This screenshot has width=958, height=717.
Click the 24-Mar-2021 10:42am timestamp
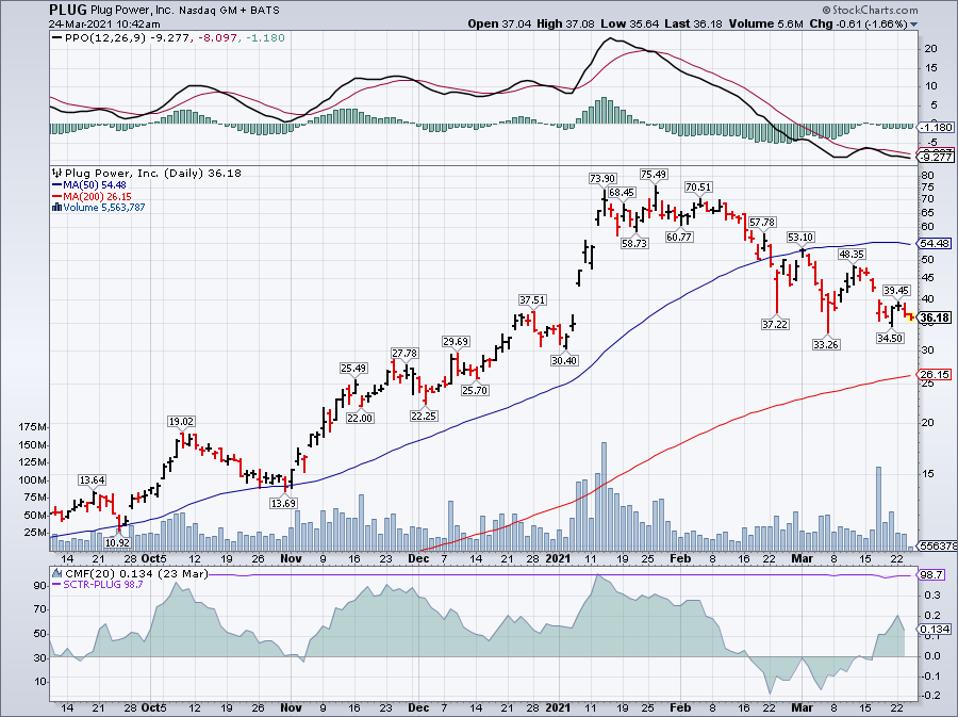pyautogui.click(x=105, y=24)
